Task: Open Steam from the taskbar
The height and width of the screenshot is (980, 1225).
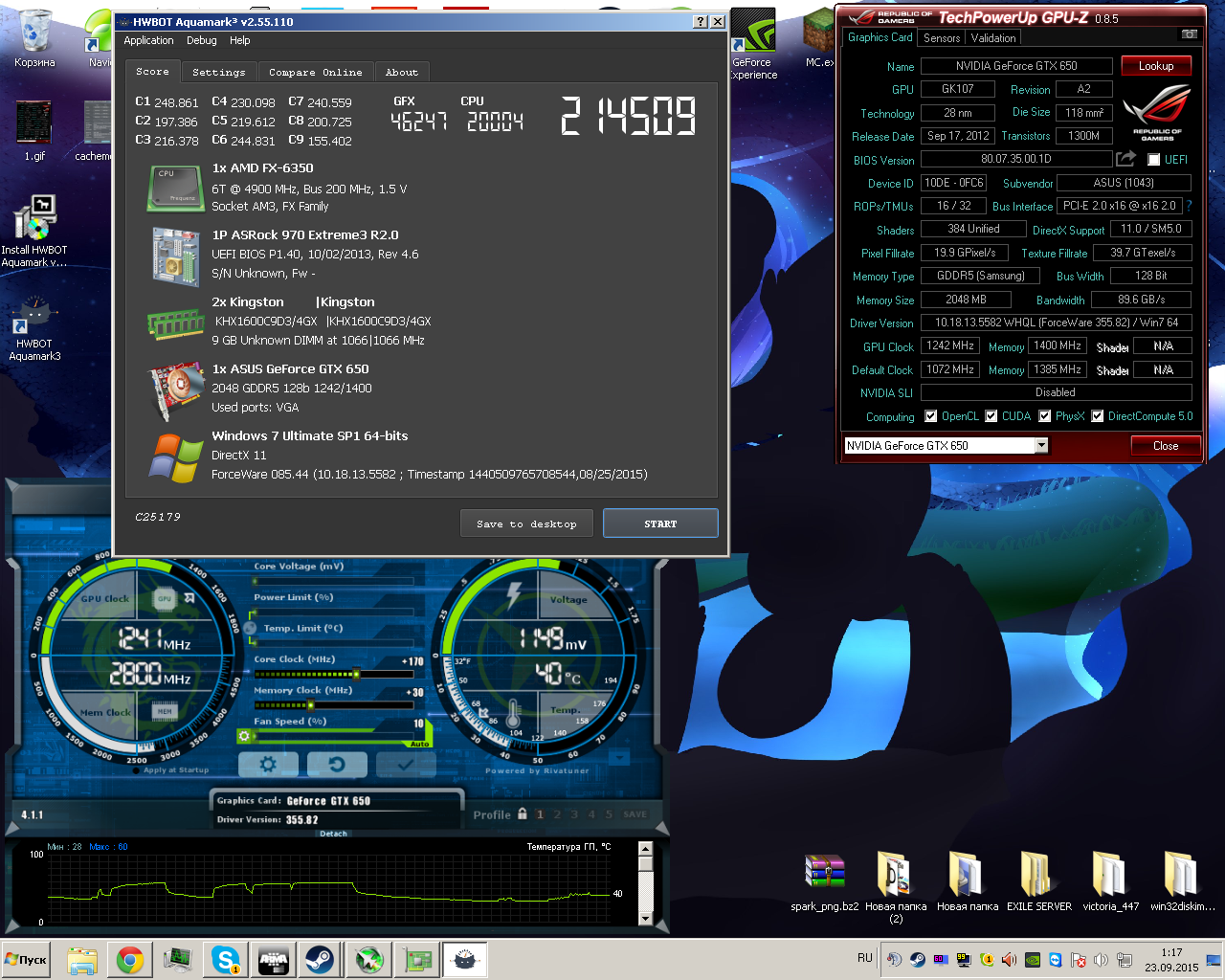Action: (x=320, y=959)
